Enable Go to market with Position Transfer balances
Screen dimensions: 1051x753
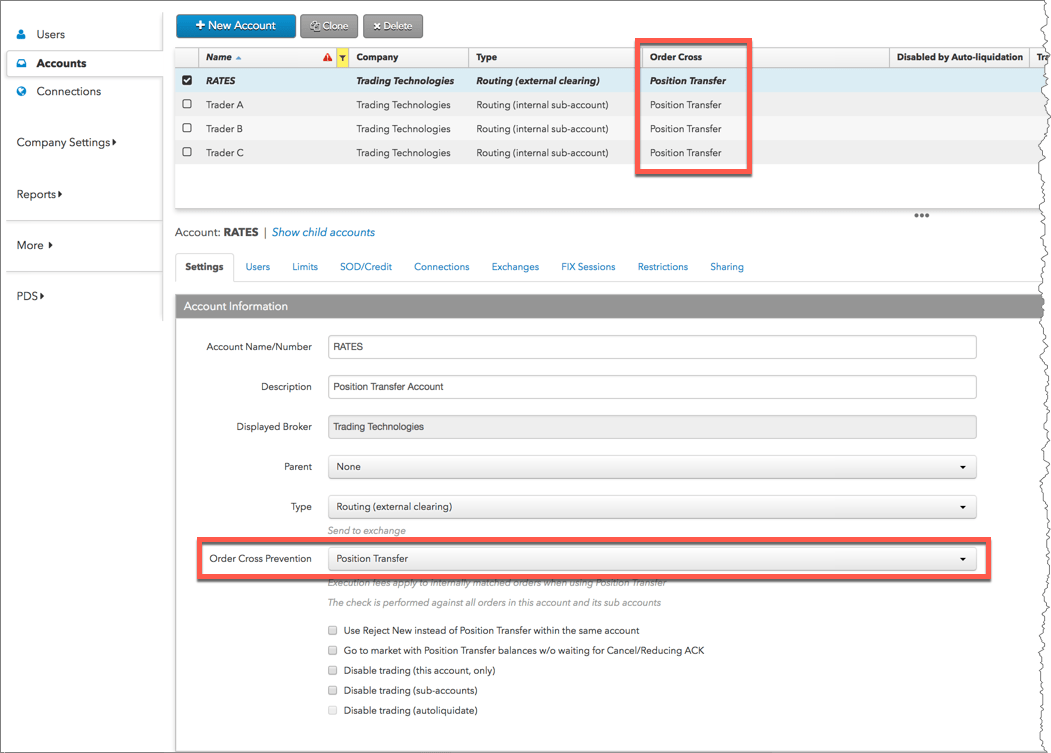[x=332, y=650]
